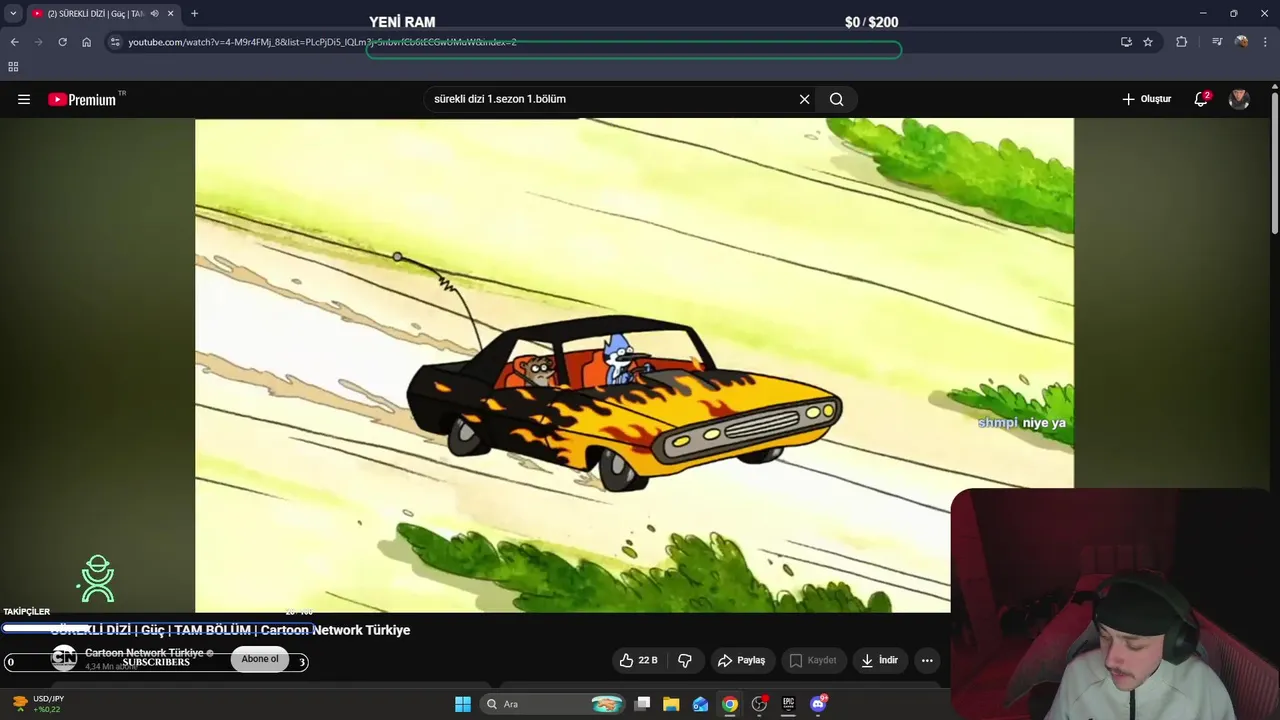Open YouTube notifications bell
This screenshot has height=720, width=1280.
point(1201,99)
